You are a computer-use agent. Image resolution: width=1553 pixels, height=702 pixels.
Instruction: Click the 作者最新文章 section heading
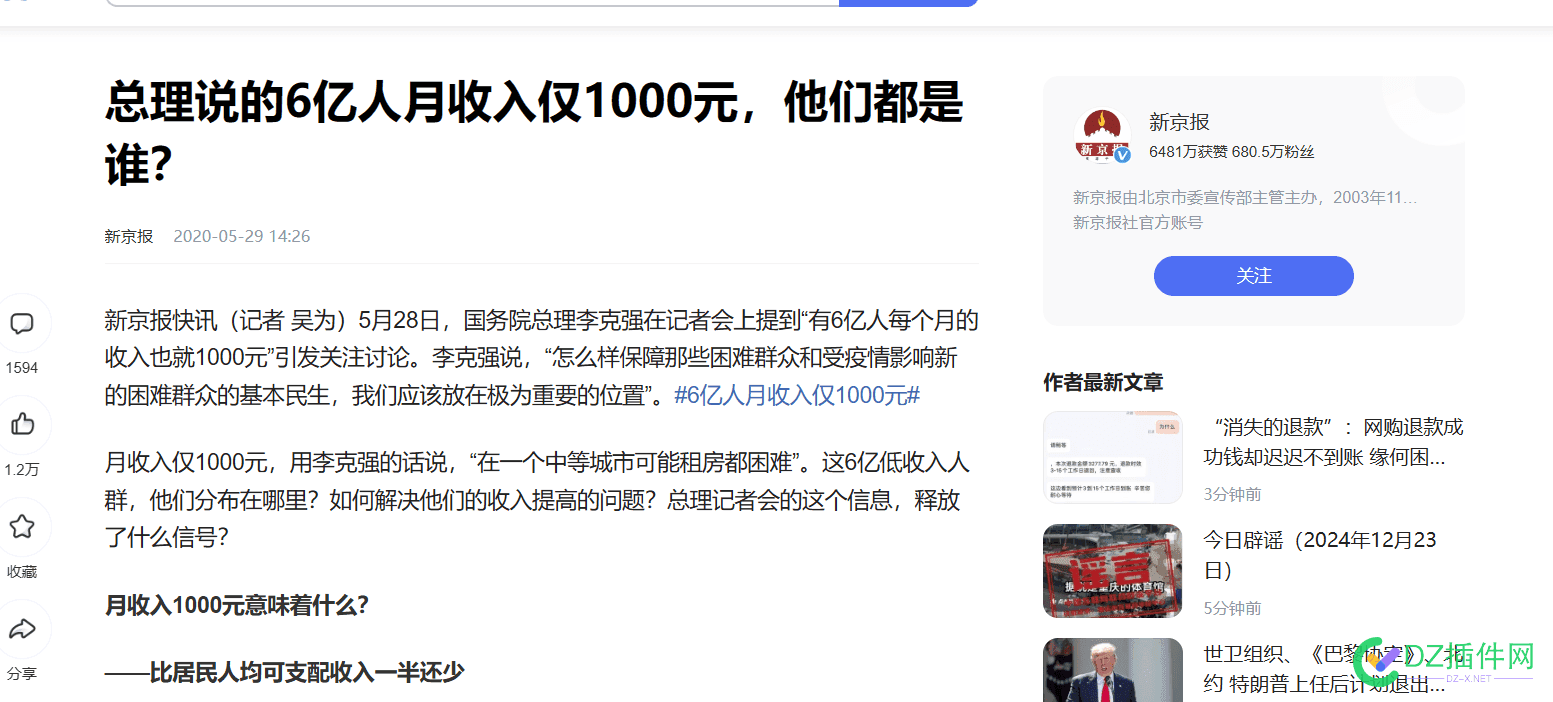1101,382
